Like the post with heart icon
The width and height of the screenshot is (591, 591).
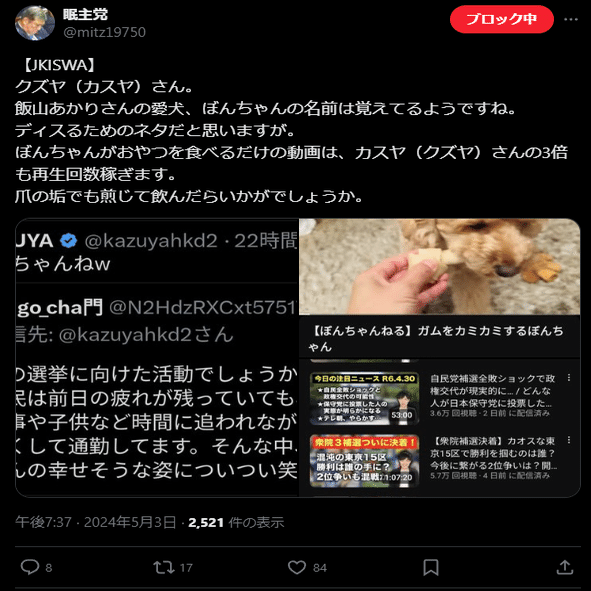pos(297,567)
